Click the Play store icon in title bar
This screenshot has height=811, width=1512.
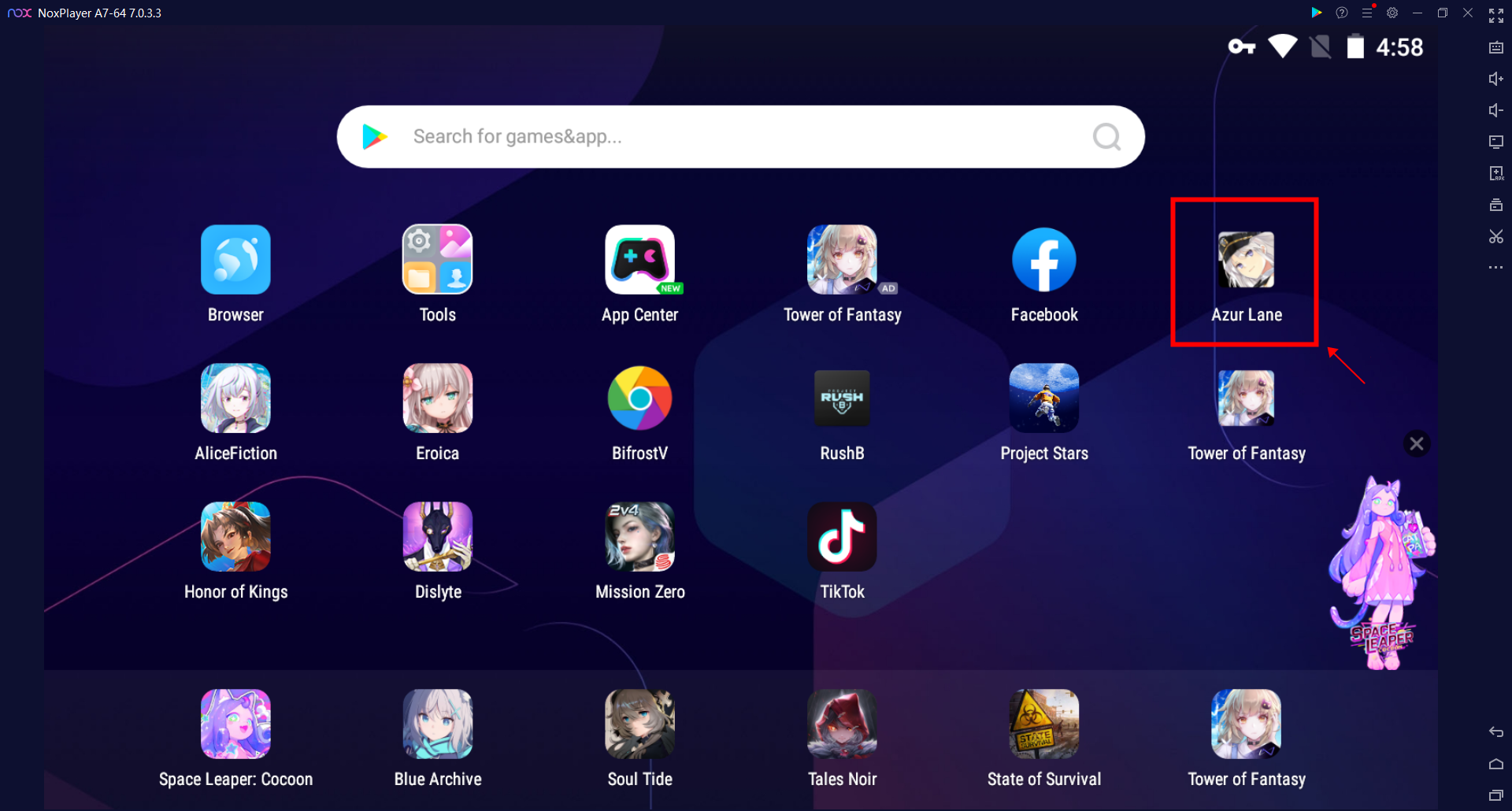[x=1317, y=13]
